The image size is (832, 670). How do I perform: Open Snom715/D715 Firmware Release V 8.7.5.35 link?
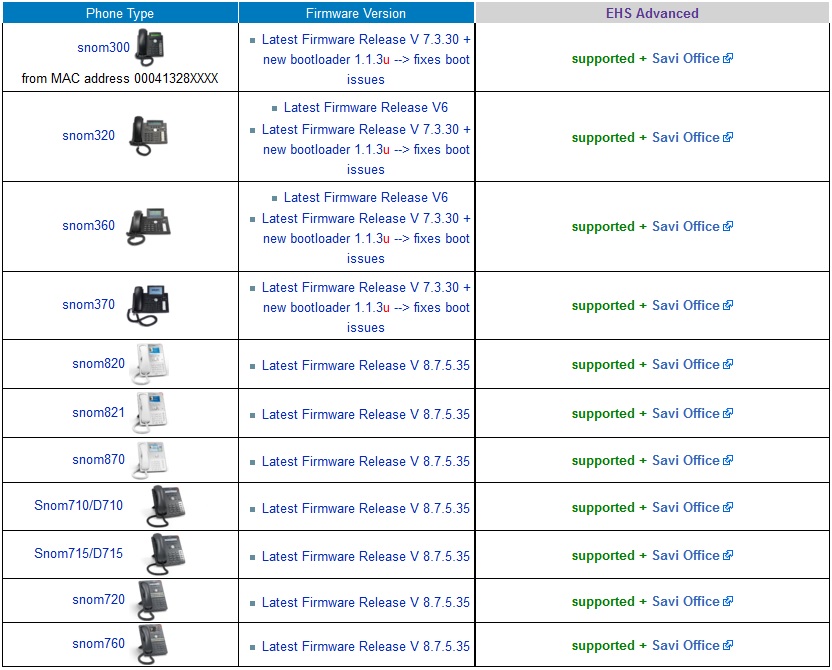[366, 556]
